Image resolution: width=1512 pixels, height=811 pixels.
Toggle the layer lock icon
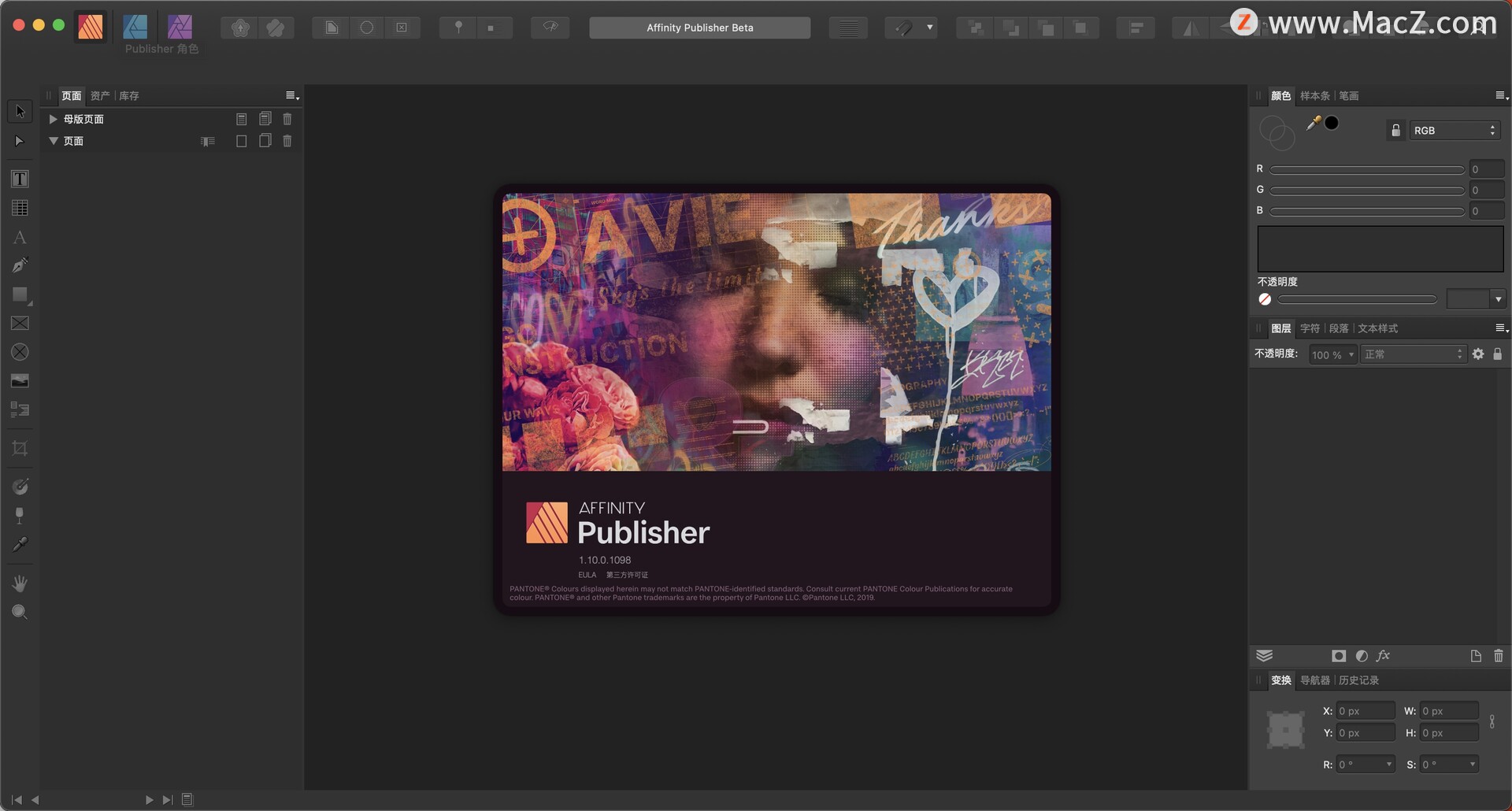1498,354
